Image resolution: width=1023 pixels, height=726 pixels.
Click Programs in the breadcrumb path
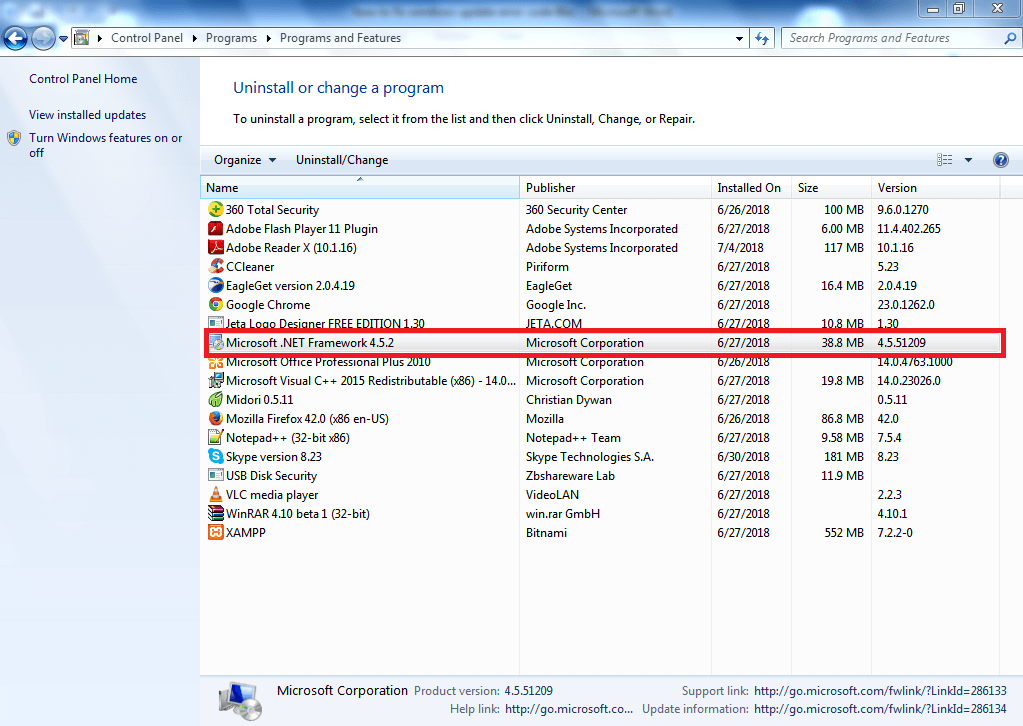pos(231,38)
